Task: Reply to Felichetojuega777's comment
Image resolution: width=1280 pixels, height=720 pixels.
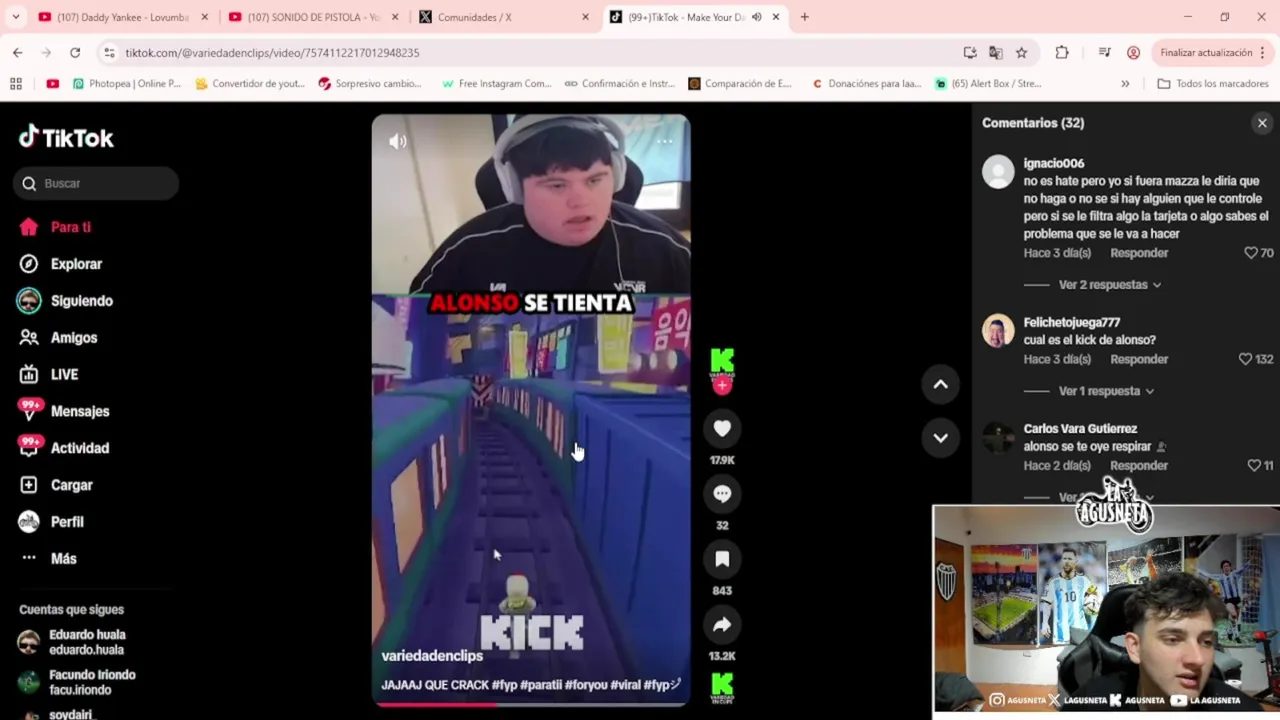Action: [1139, 359]
